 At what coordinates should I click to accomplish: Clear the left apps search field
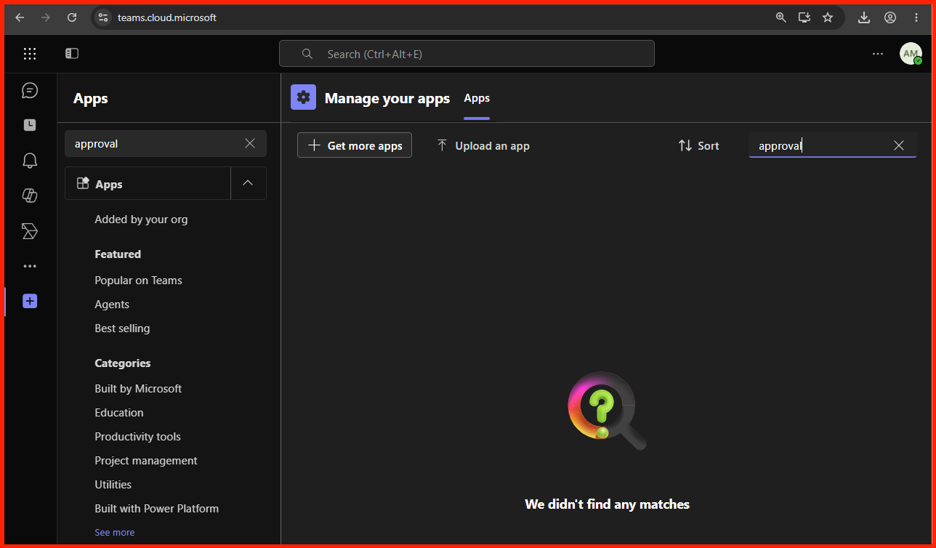click(x=250, y=143)
